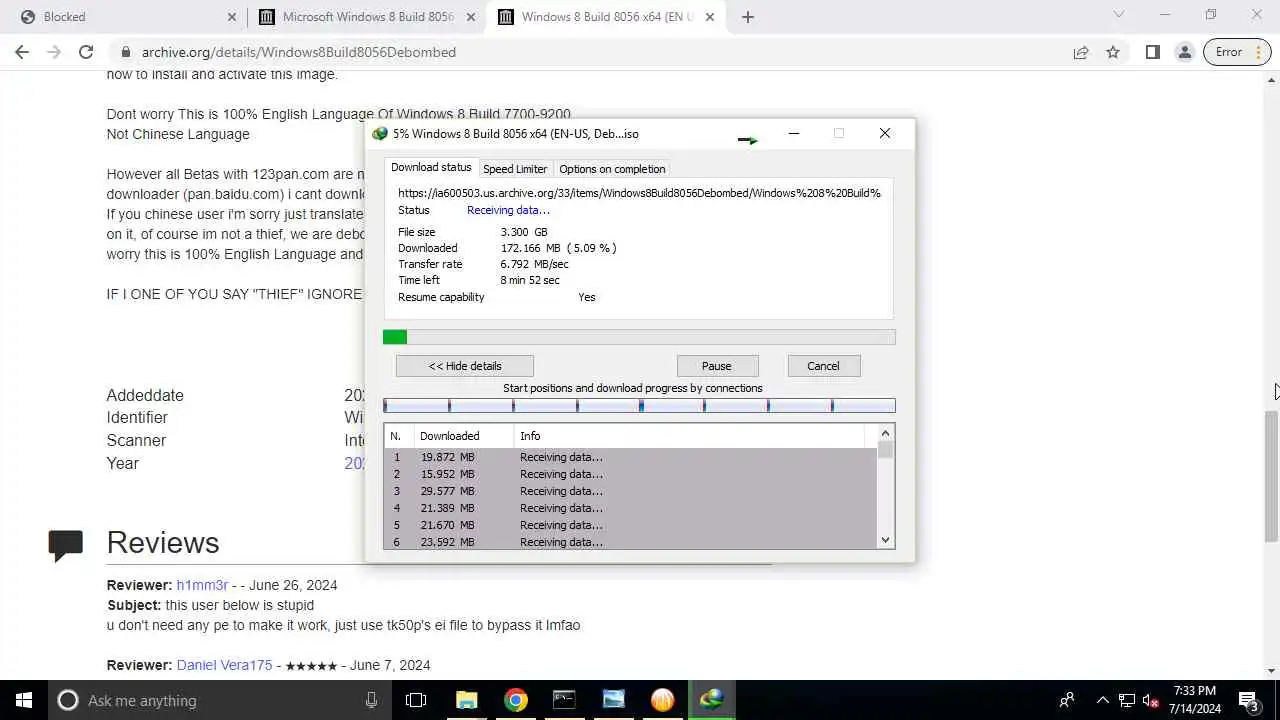Open the Command Prompt taskbar icon
1280x720 pixels.
coord(564,700)
